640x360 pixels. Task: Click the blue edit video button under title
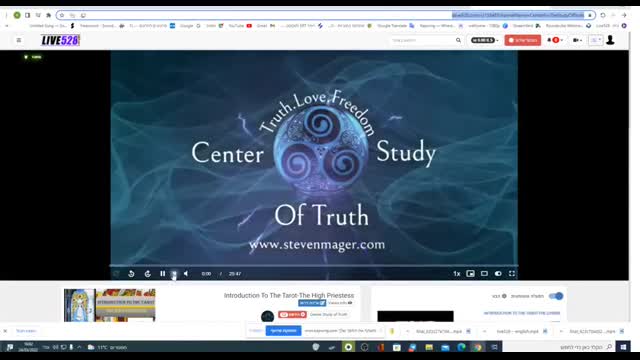click(x=312, y=303)
